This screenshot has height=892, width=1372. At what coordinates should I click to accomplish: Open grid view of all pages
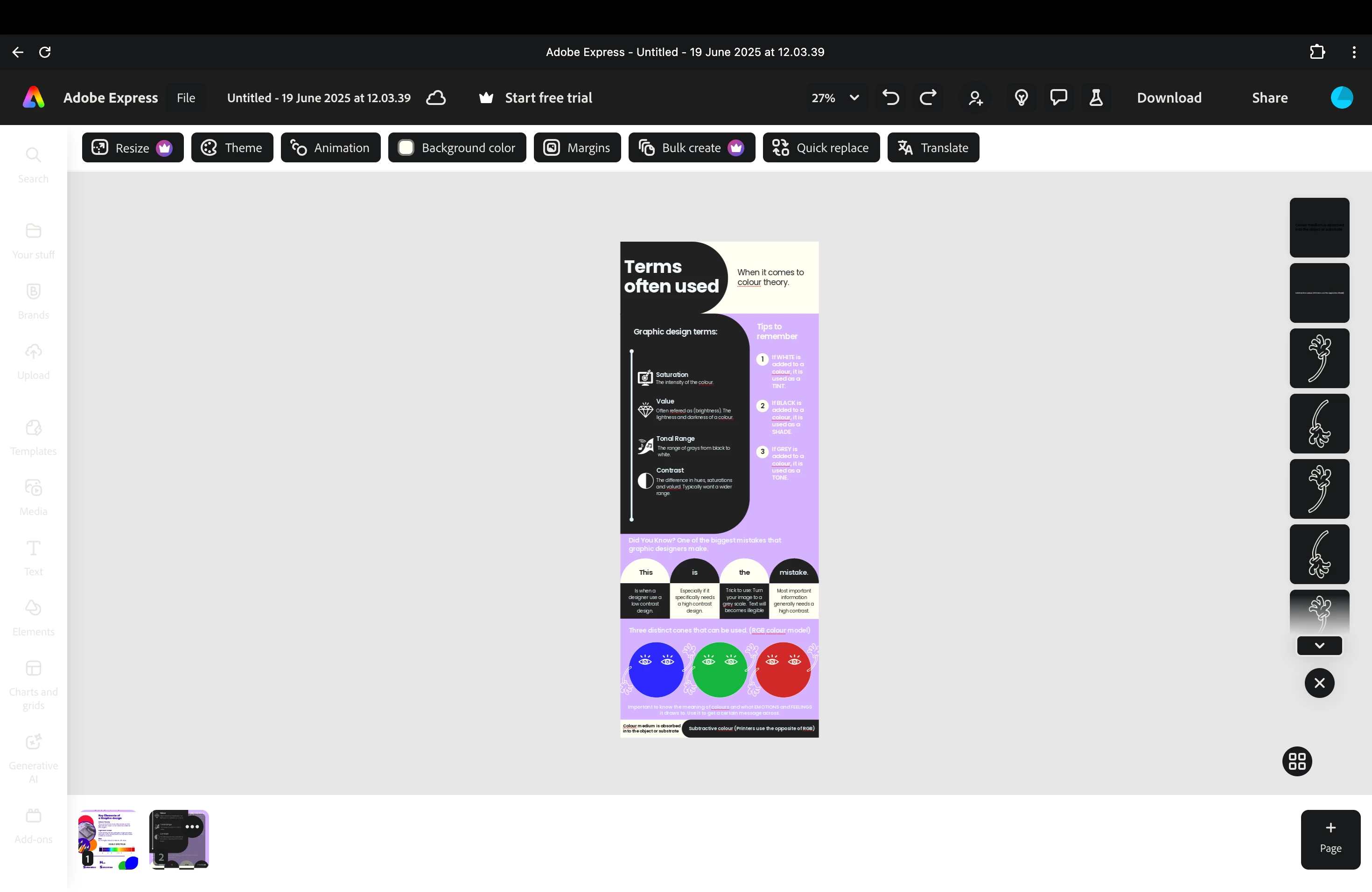(1296, 762)
